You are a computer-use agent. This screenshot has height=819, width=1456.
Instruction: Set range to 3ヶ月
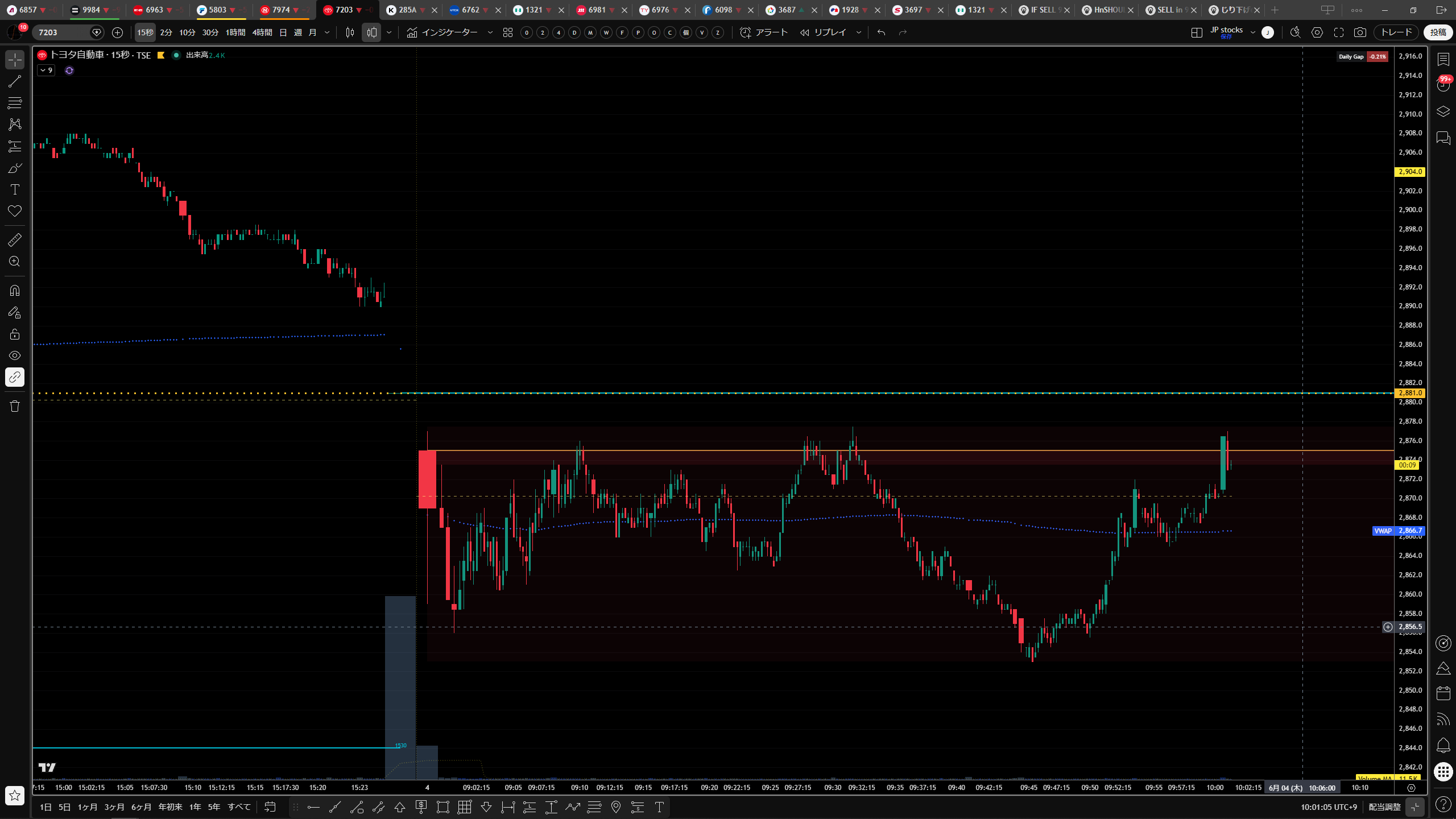[114, 807]
